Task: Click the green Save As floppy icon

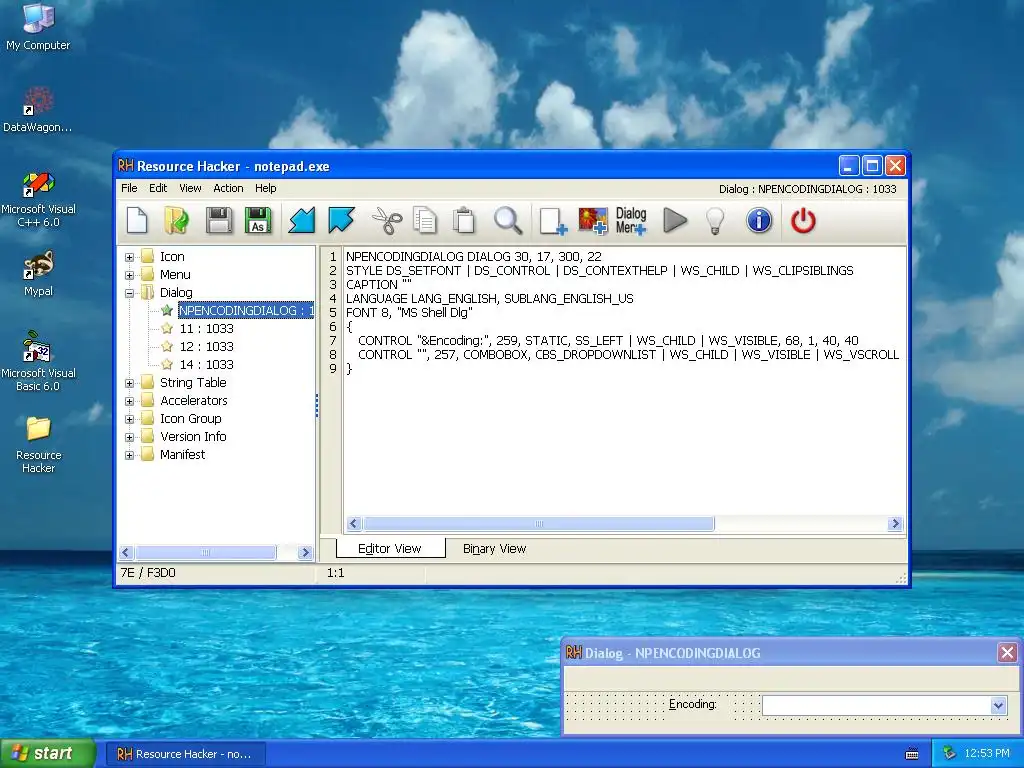Action: (258, 221)
